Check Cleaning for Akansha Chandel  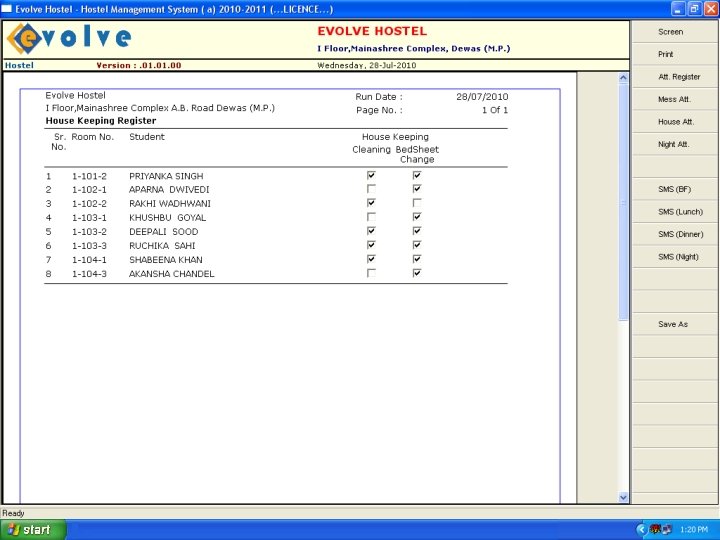pos(371,273)
